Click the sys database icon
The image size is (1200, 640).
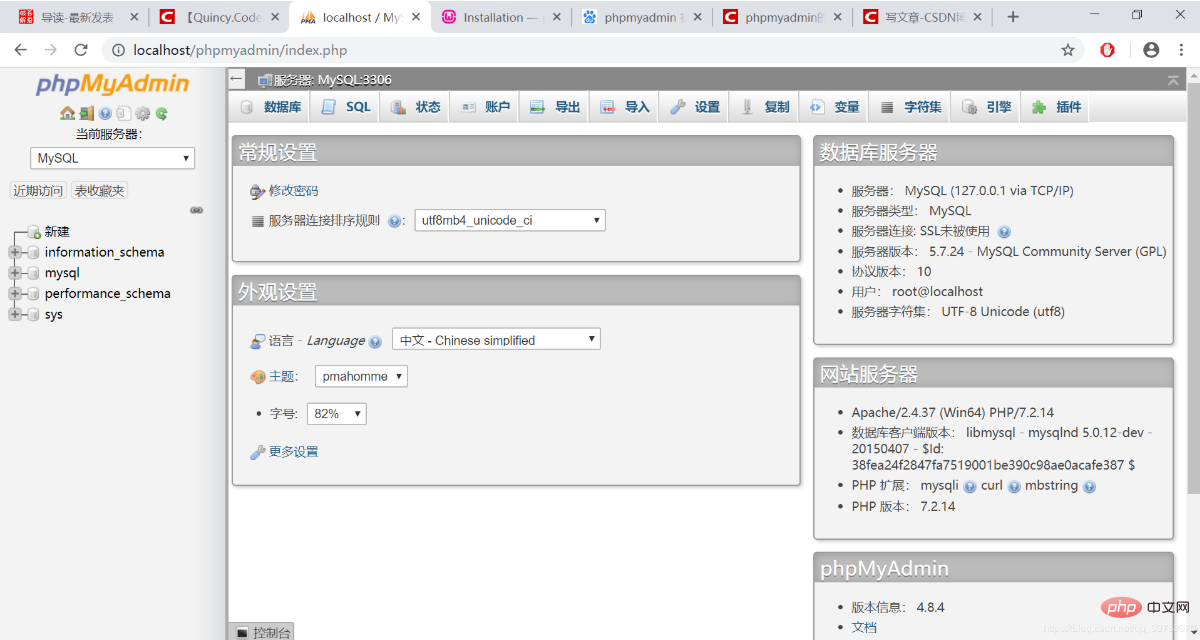click(34, 315)
